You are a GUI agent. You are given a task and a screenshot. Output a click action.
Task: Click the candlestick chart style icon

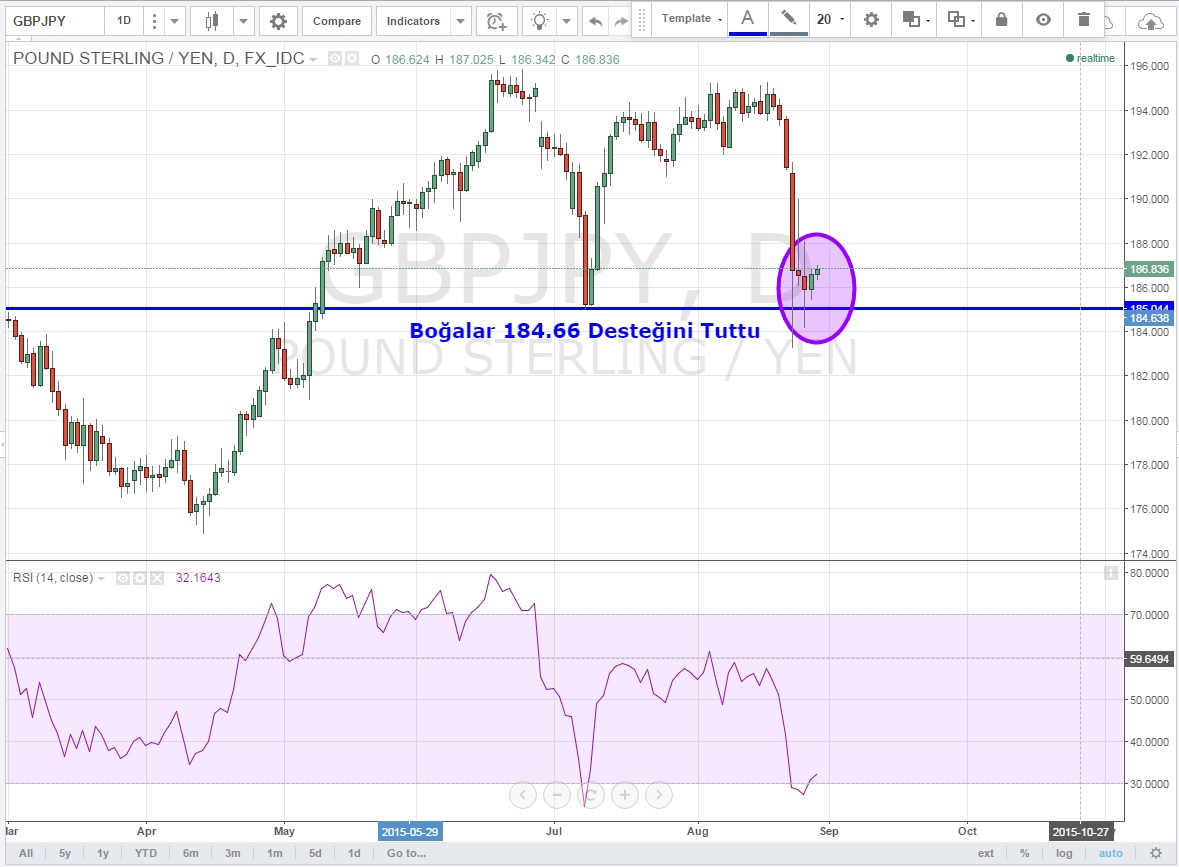pos(211,21)
